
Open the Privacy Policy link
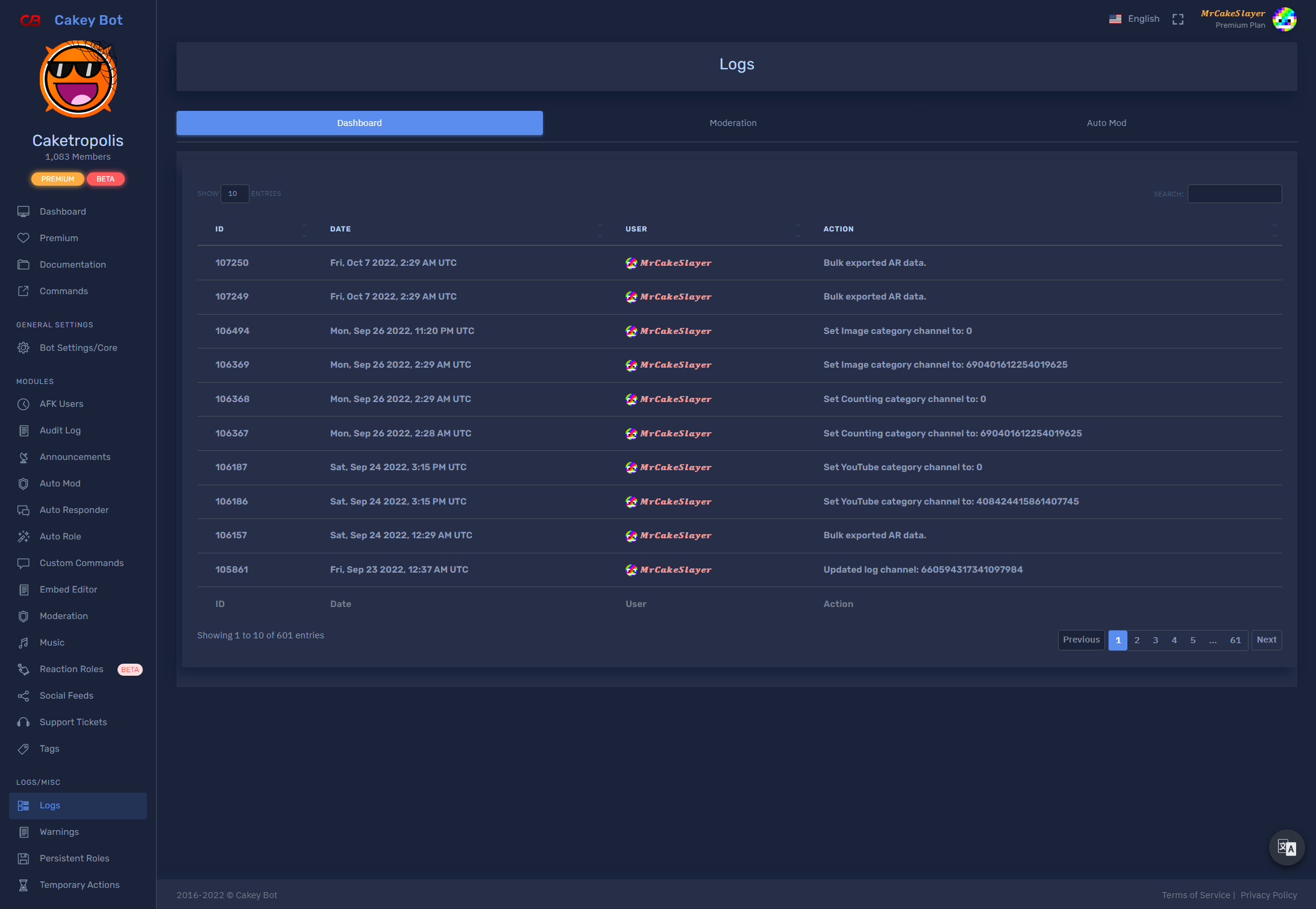(x=1268, y=895)
